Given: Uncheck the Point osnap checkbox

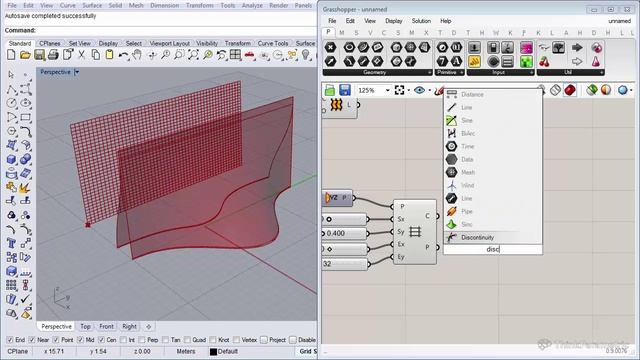Looking at the screenshot, I should point(56,340).
